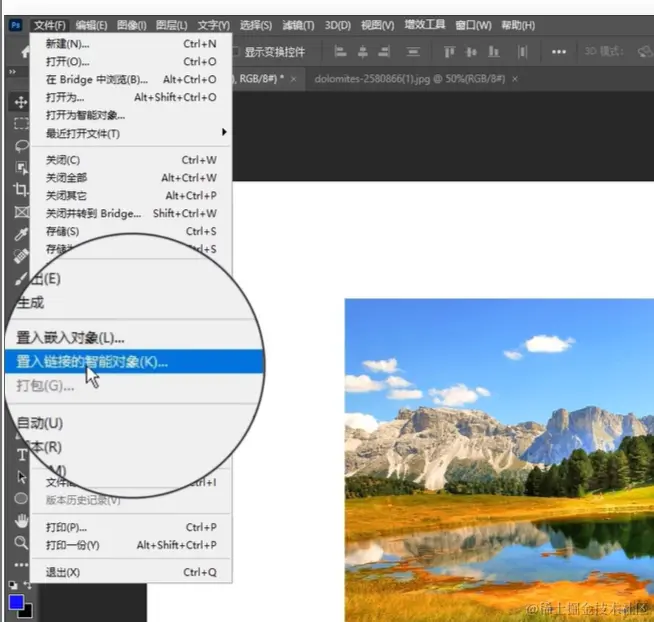Click the swap foreground/background colors icon

(x=28, y=585)
